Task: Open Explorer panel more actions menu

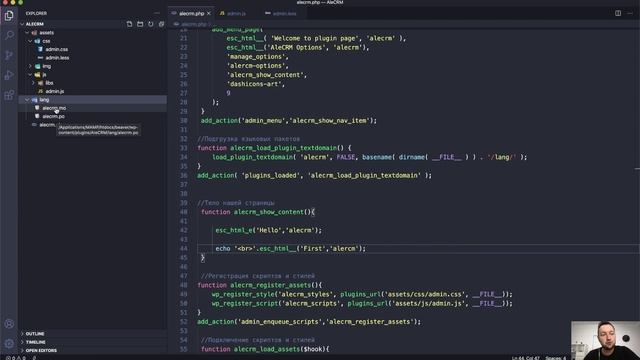Action: [x=157, y=13]
